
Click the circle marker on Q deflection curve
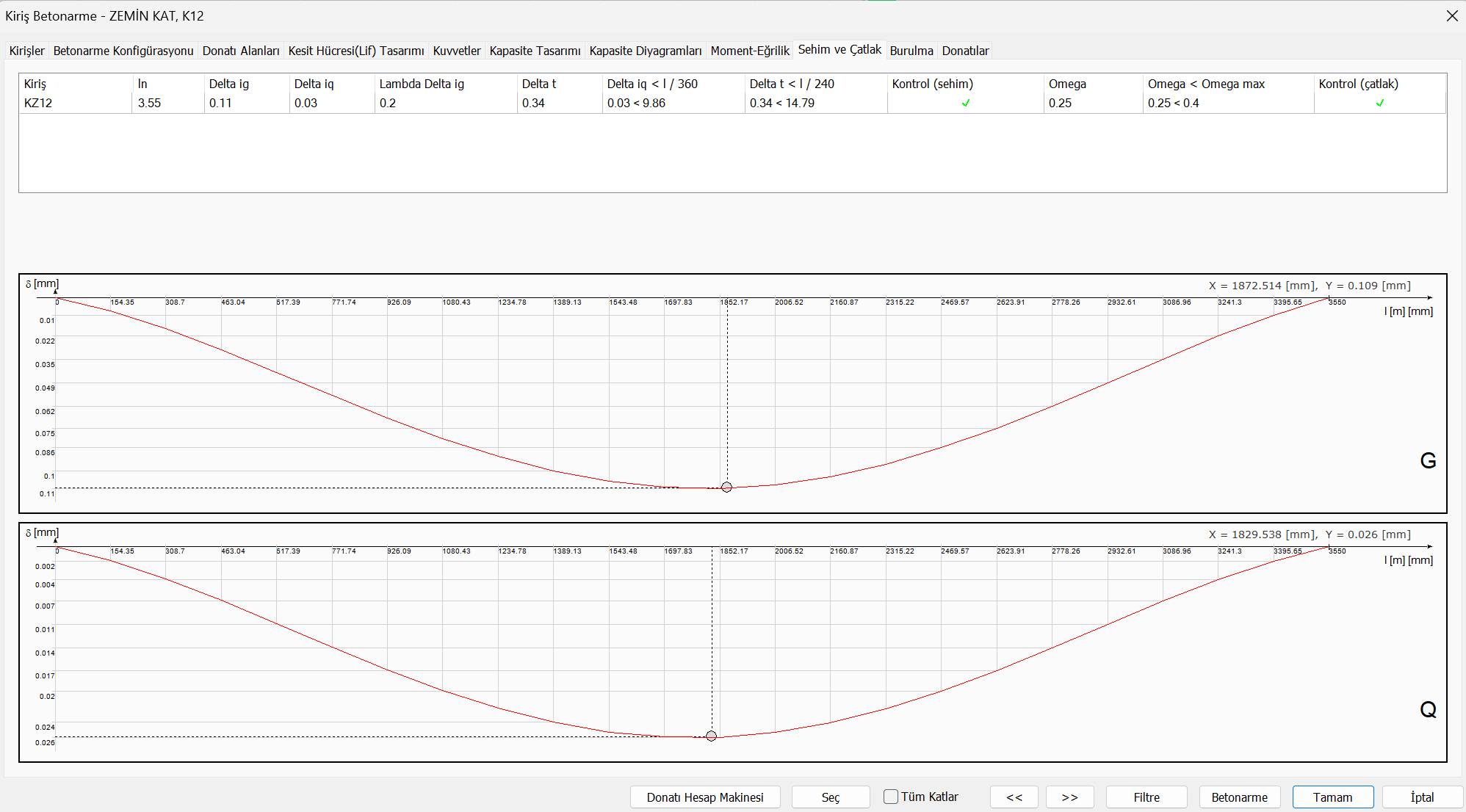click(x=711, y=736)
